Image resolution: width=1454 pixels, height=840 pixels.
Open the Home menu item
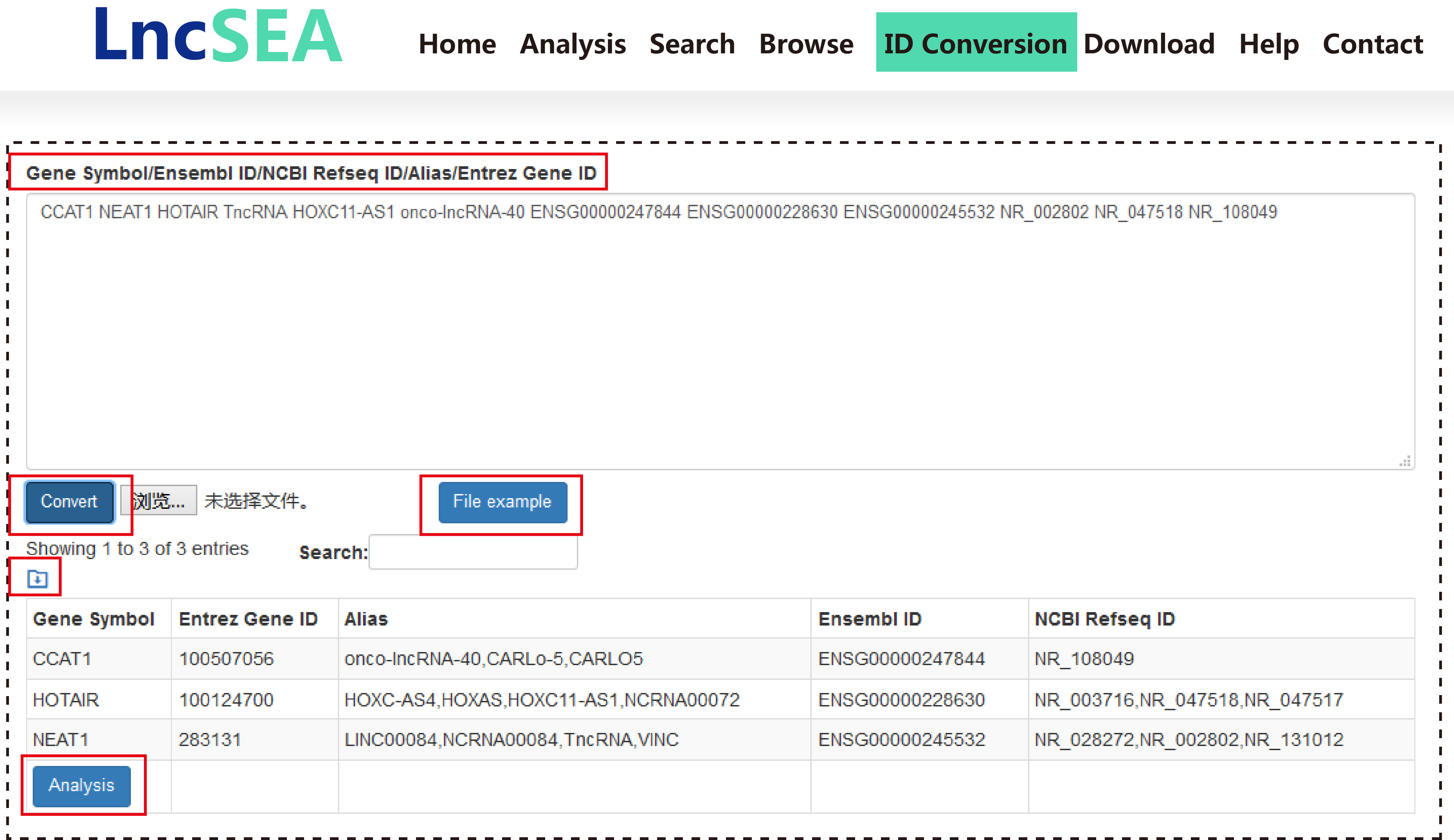(x=457, y=44)
